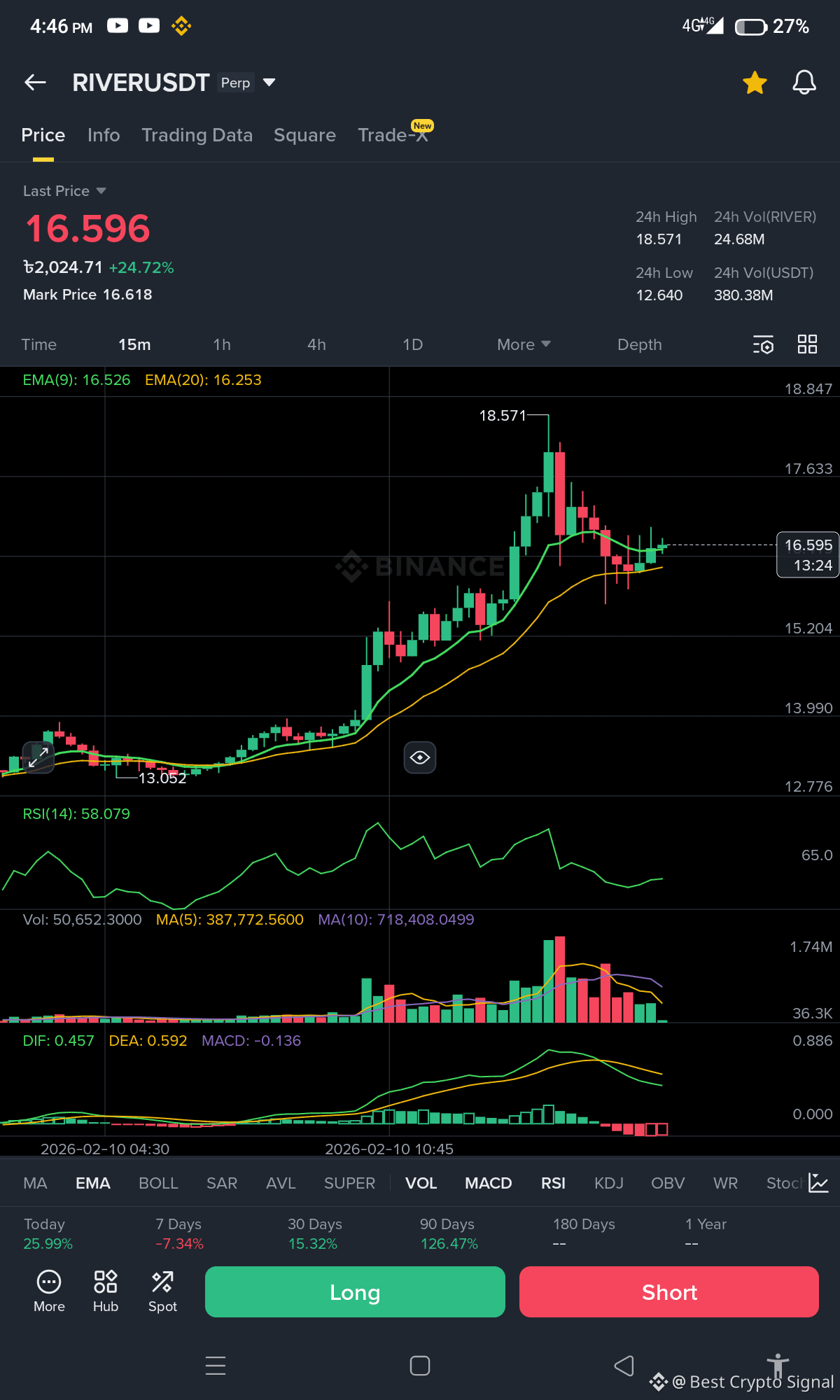Toggle the chart eye visibility icon
The width and height of the screenshot is (840, 1400).
tap(420, 757)
